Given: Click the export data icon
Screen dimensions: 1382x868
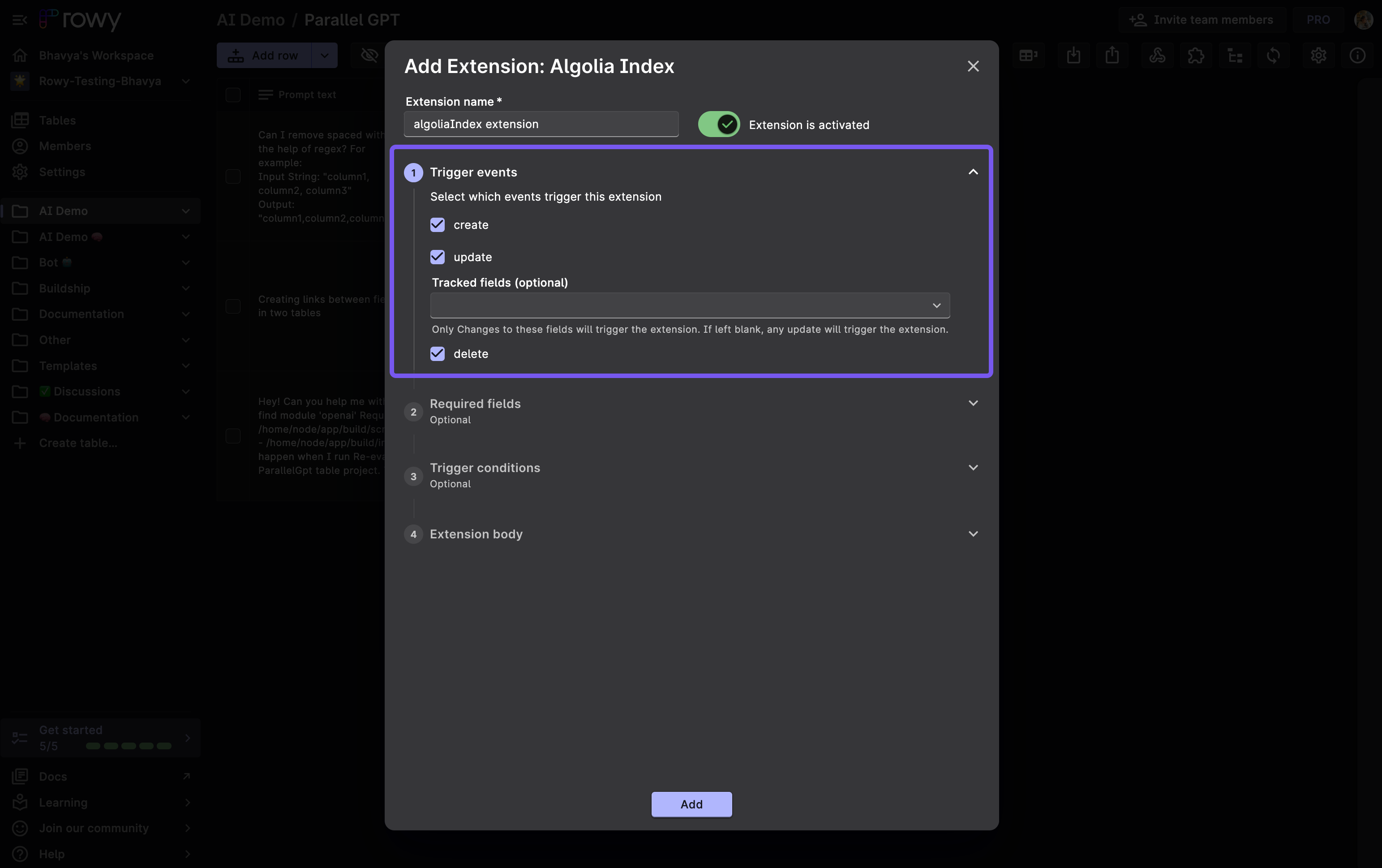Looking at the screenshot, I should [1112, 55].
